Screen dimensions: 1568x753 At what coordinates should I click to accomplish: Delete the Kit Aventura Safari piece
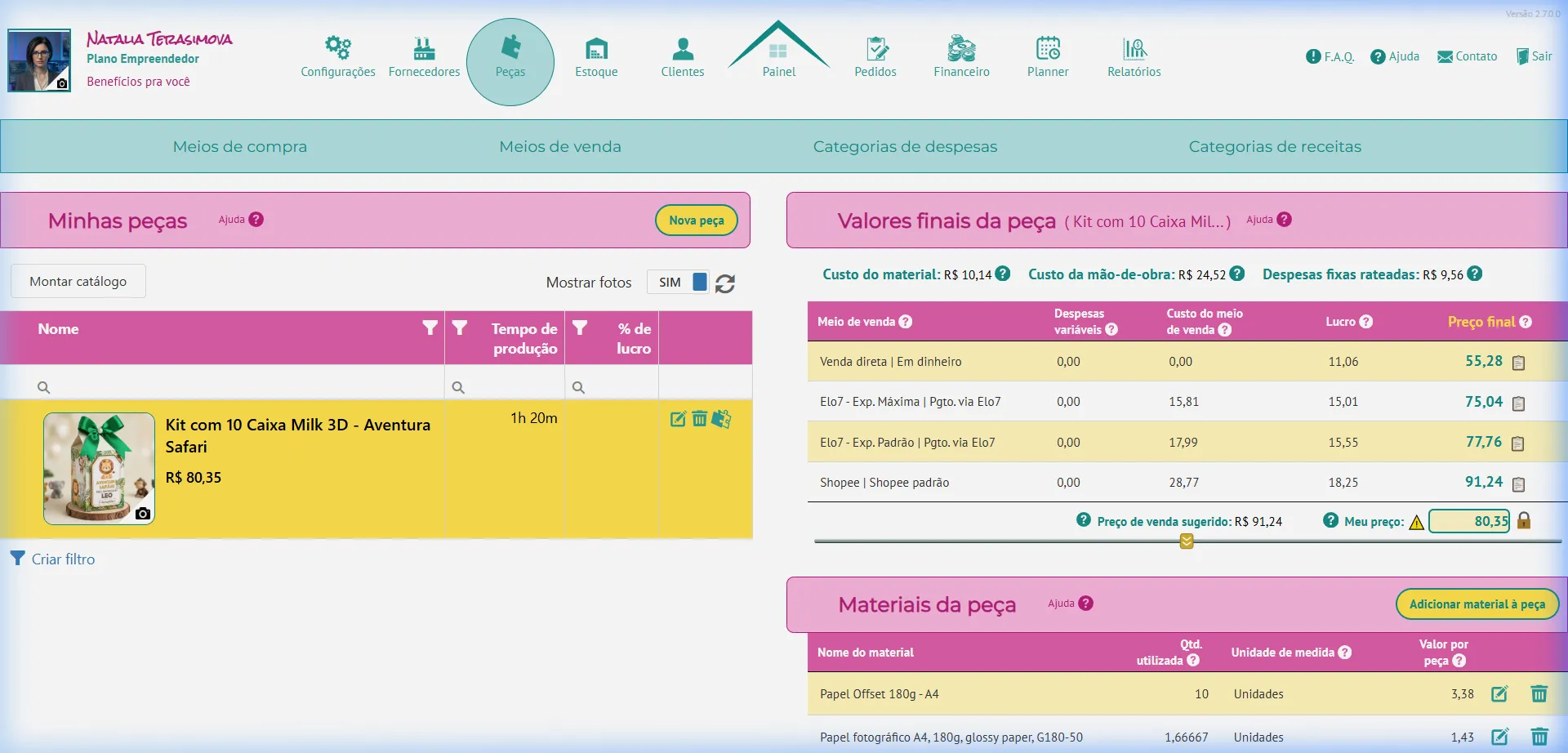(x=700, y=419)
